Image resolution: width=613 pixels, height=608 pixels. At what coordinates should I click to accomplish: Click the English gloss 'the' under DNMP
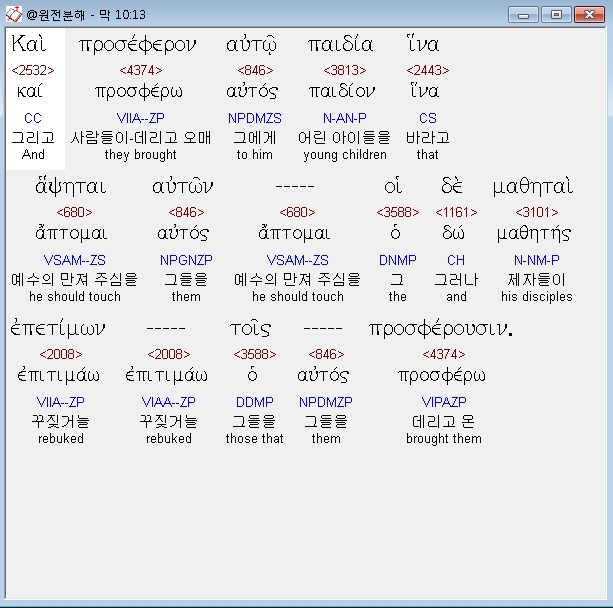tap(398, 297)
